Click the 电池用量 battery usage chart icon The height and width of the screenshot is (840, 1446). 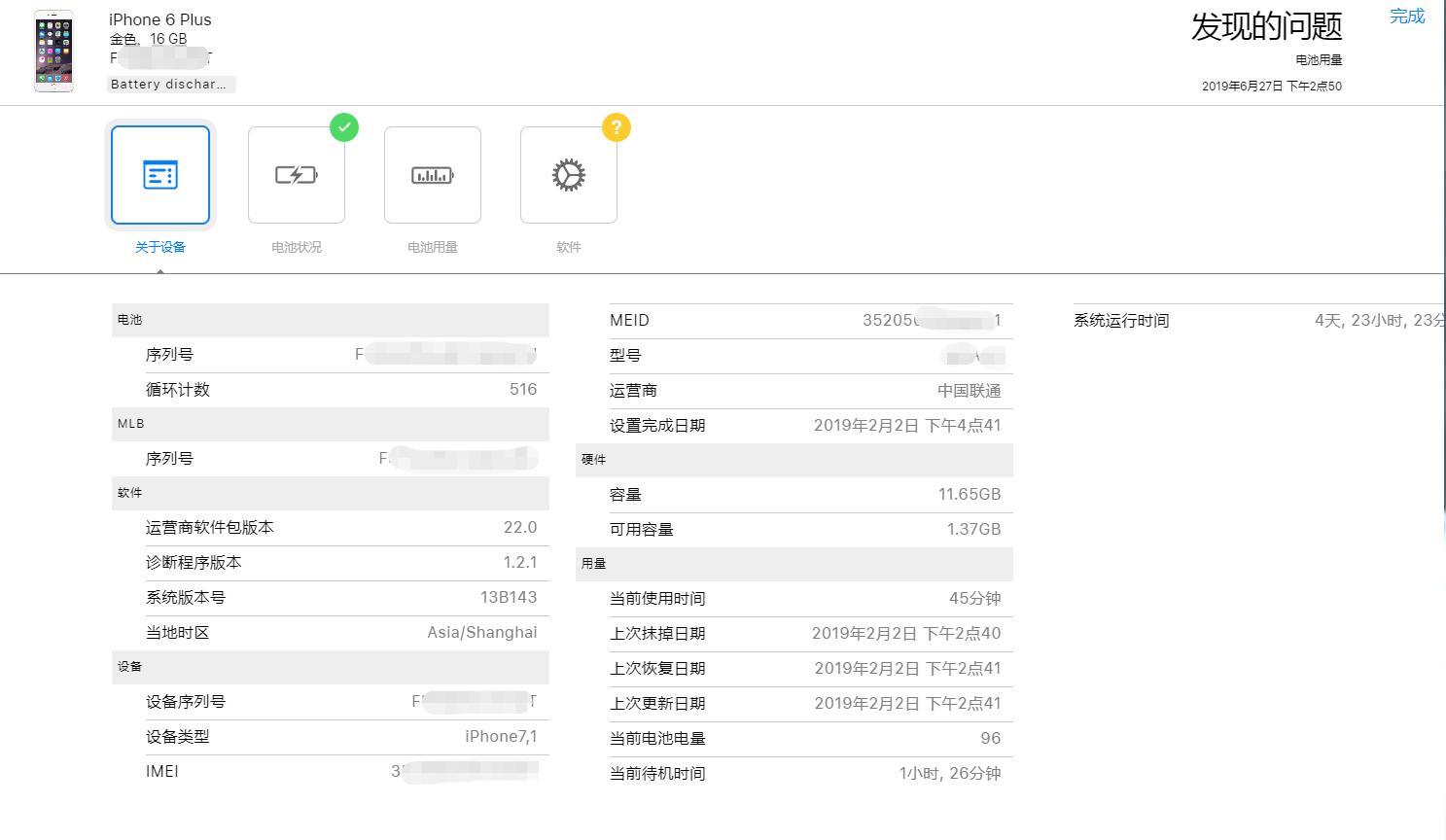point(432,175)
